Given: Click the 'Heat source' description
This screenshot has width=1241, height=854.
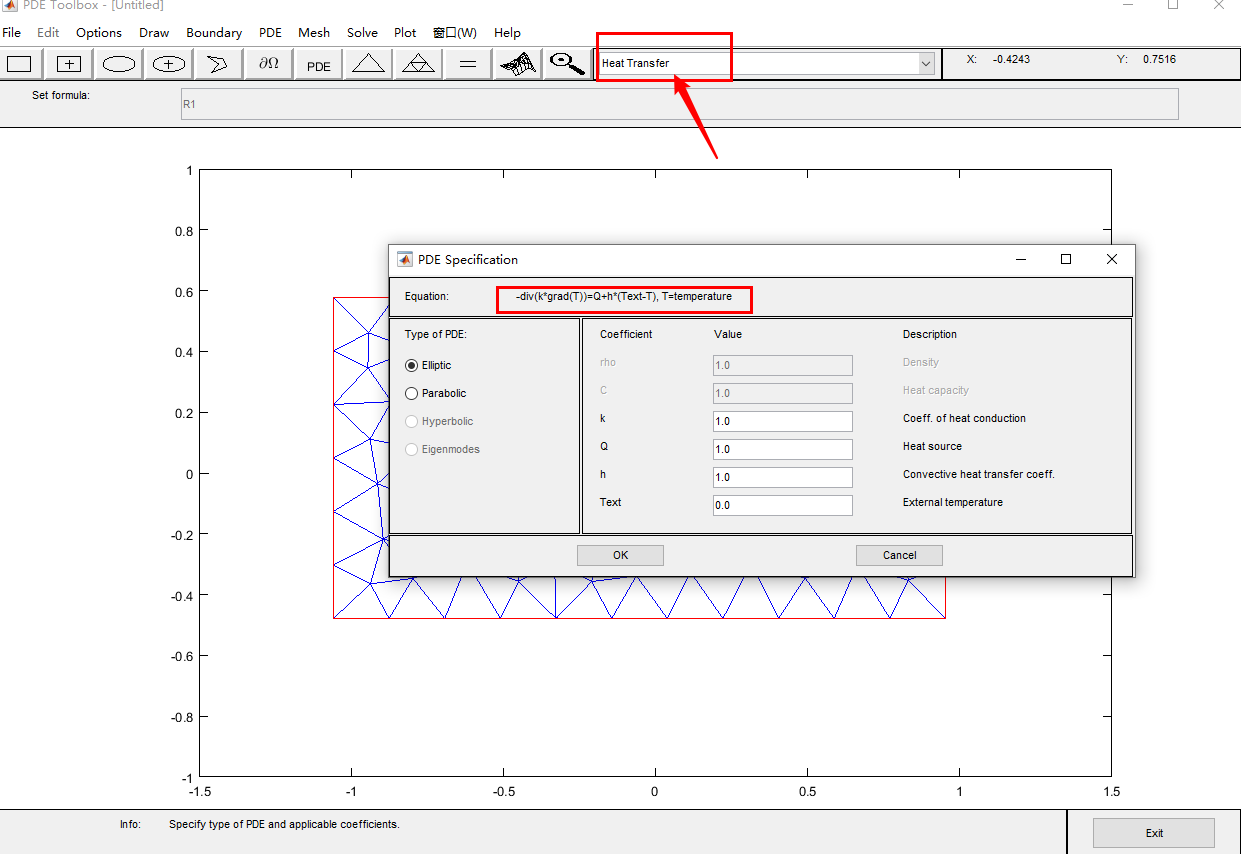Looking at the screenshot, I should coord(932,446).
